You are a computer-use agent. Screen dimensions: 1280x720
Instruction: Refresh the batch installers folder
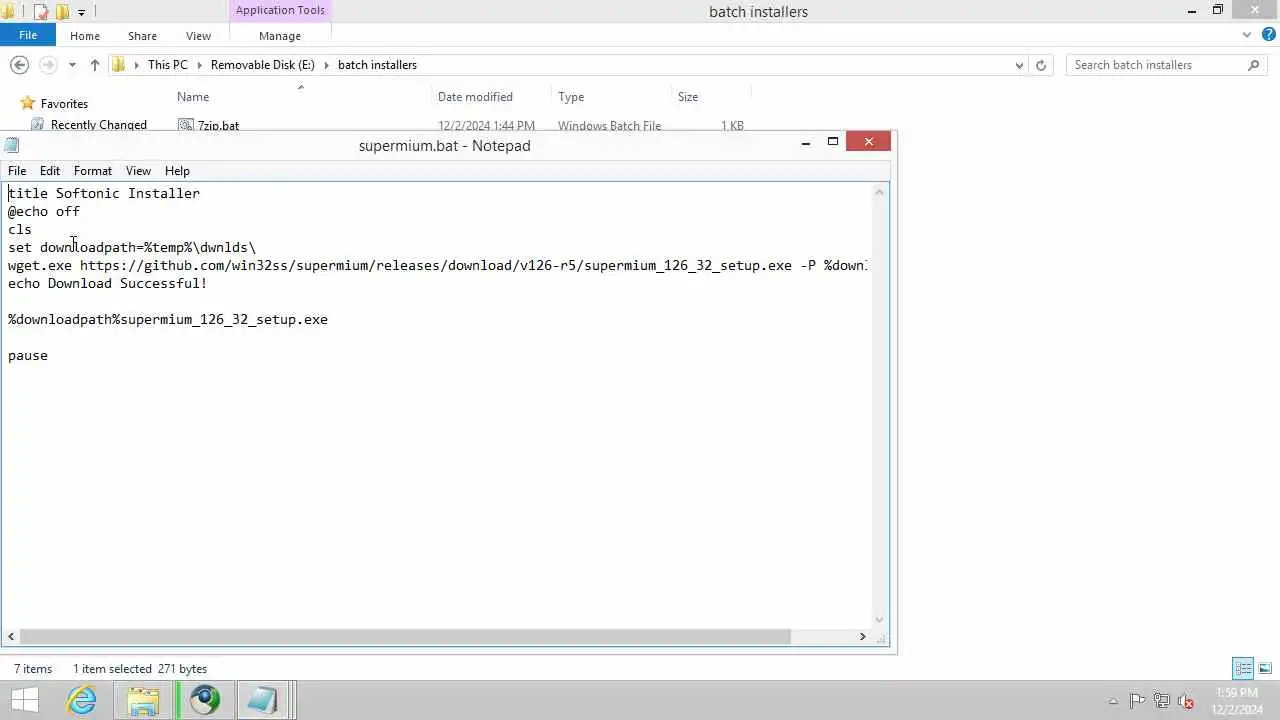(x=1041, y=65)
